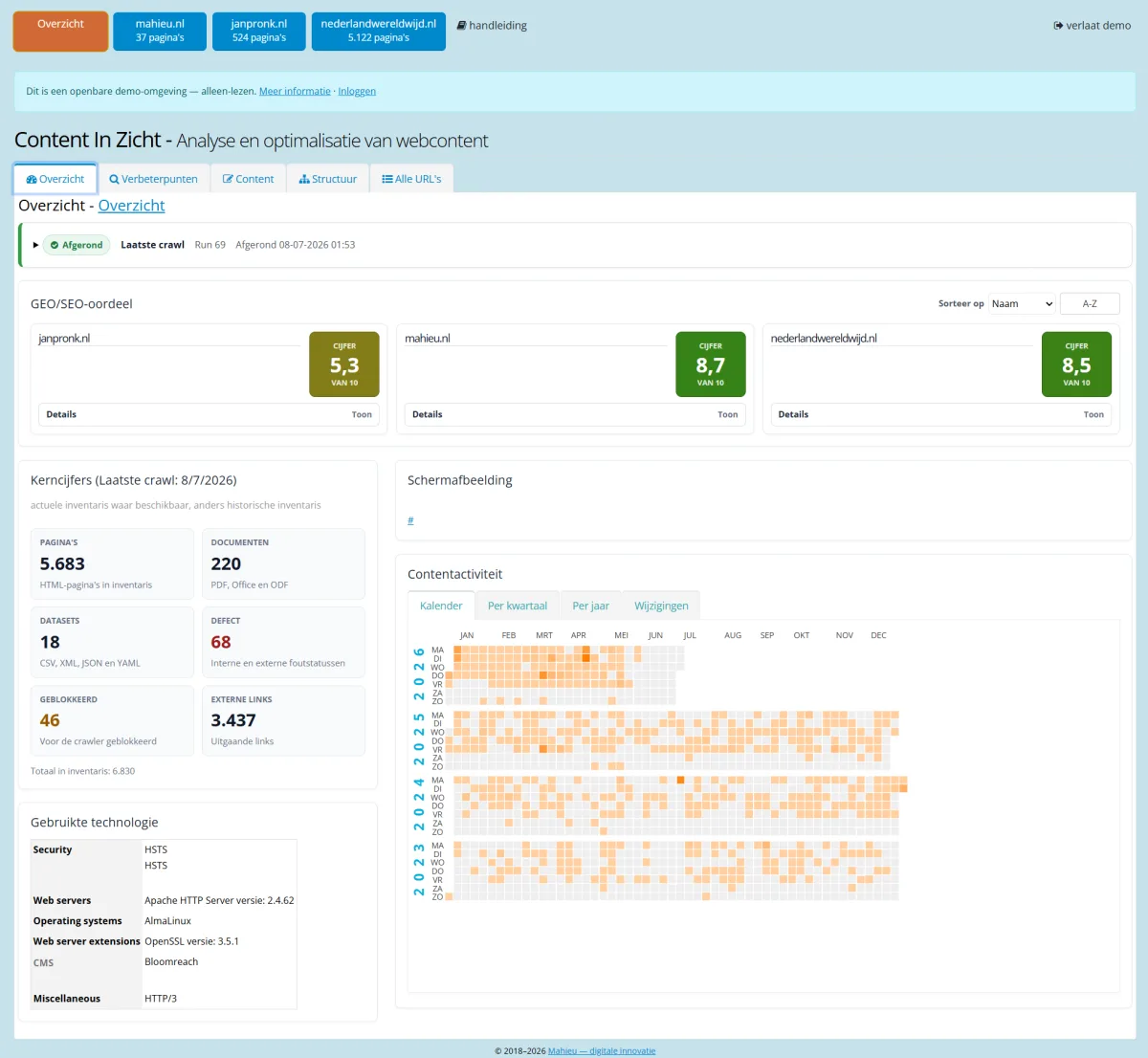Expand Details for mahieu.nl
Viewport: 1148px width, 1058px height.
click(575, 414)
